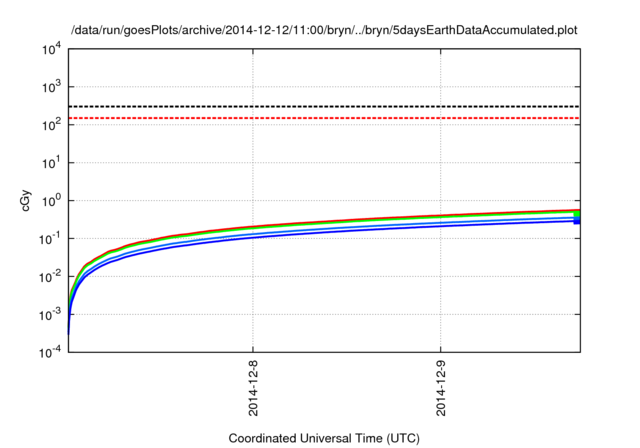Click the 10^-2 y-axis label
The width and height of the screenshot is (640, 448).
[51, 277]
